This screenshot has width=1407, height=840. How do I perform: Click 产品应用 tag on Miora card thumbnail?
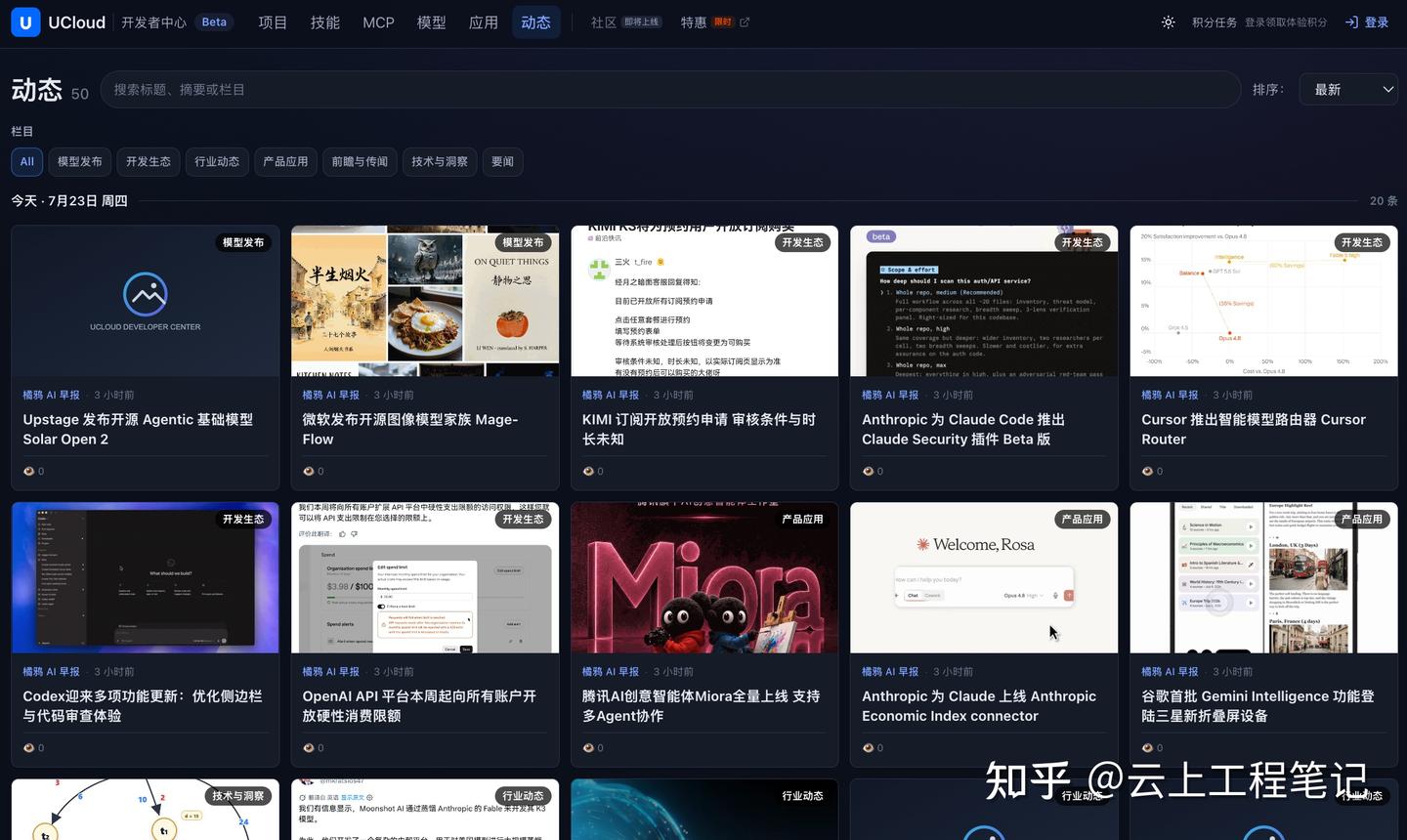pos(802,520)
